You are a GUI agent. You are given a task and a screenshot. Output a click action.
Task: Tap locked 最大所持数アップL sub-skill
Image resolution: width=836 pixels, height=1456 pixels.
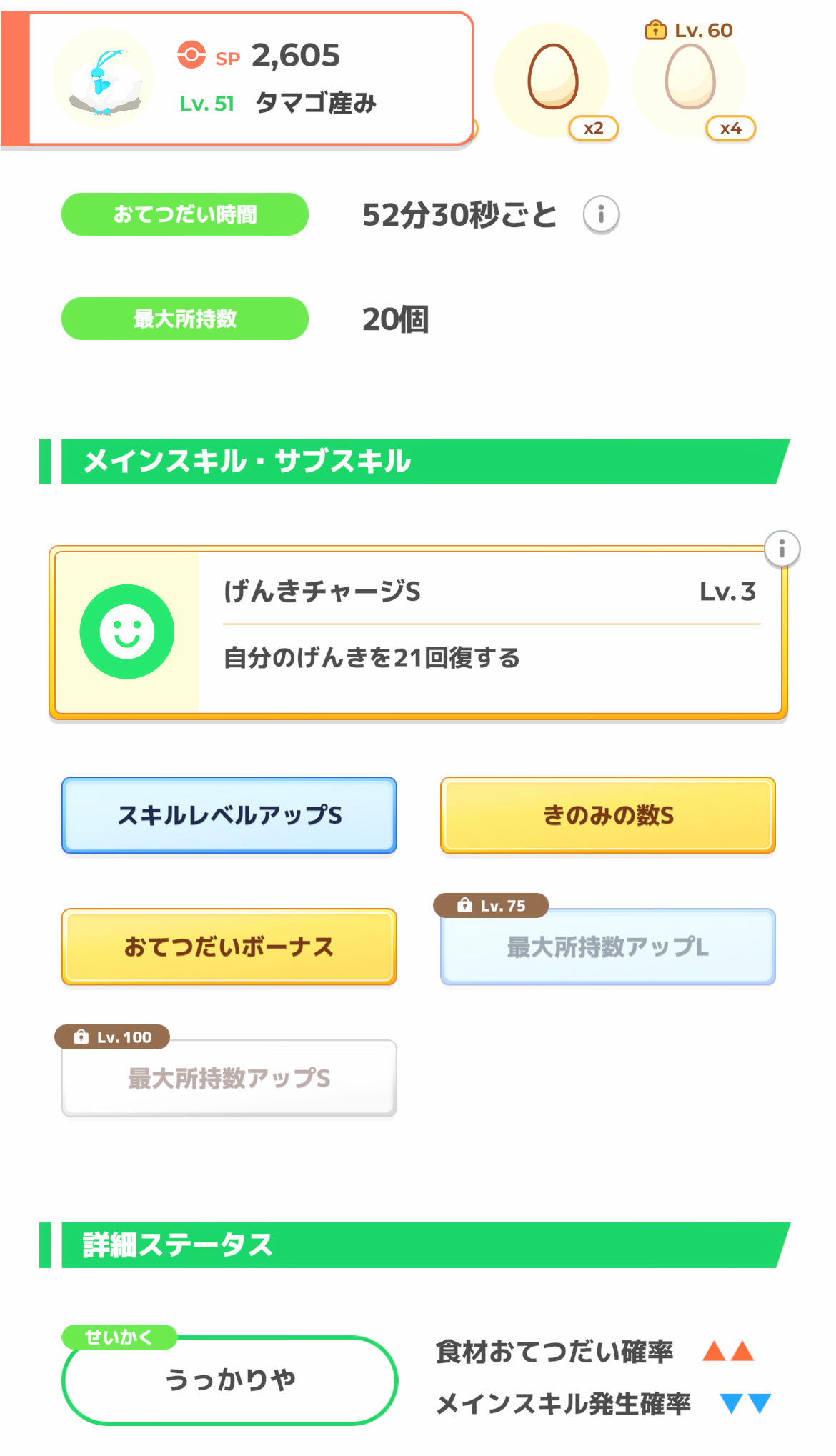pyautogui.click(x=608, y=947)
